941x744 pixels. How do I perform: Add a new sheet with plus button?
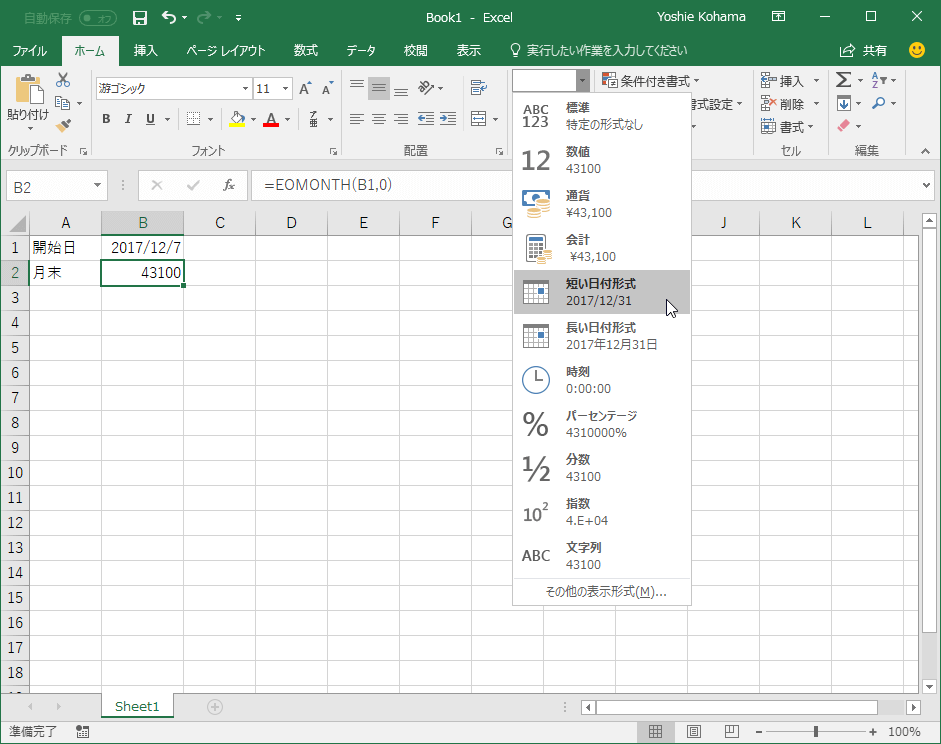coord(215,707)
